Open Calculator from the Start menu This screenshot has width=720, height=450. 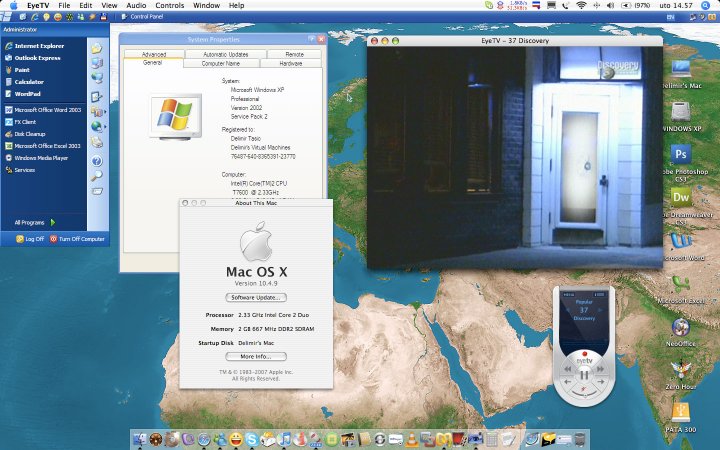(24, 82)
